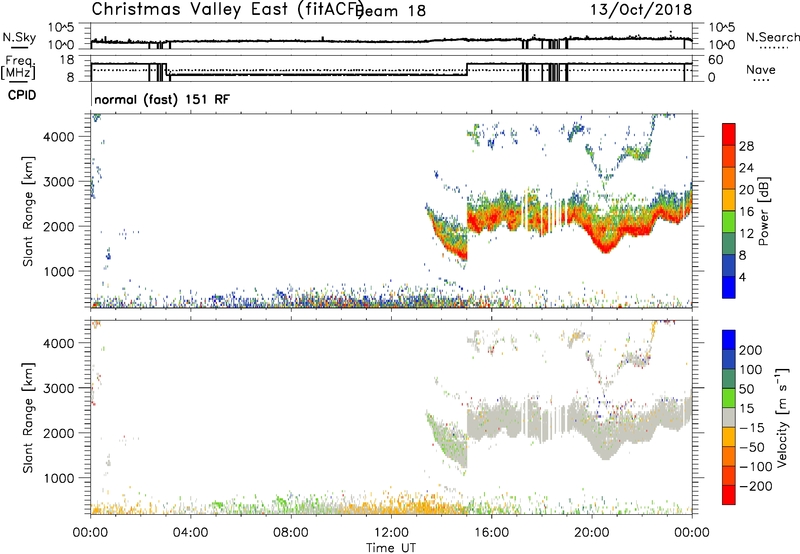Click the date '13/Oct/2018'

click(641, 9)
